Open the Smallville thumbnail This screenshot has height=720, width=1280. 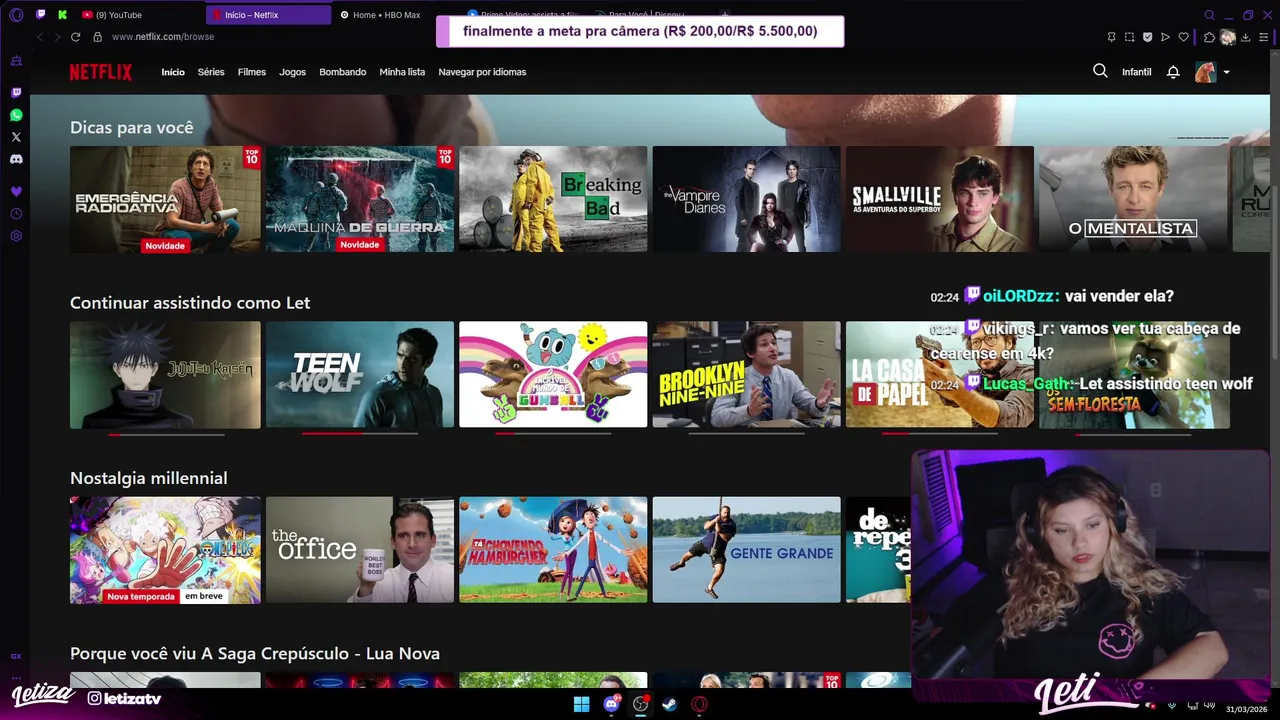click(x=940, y=199)
